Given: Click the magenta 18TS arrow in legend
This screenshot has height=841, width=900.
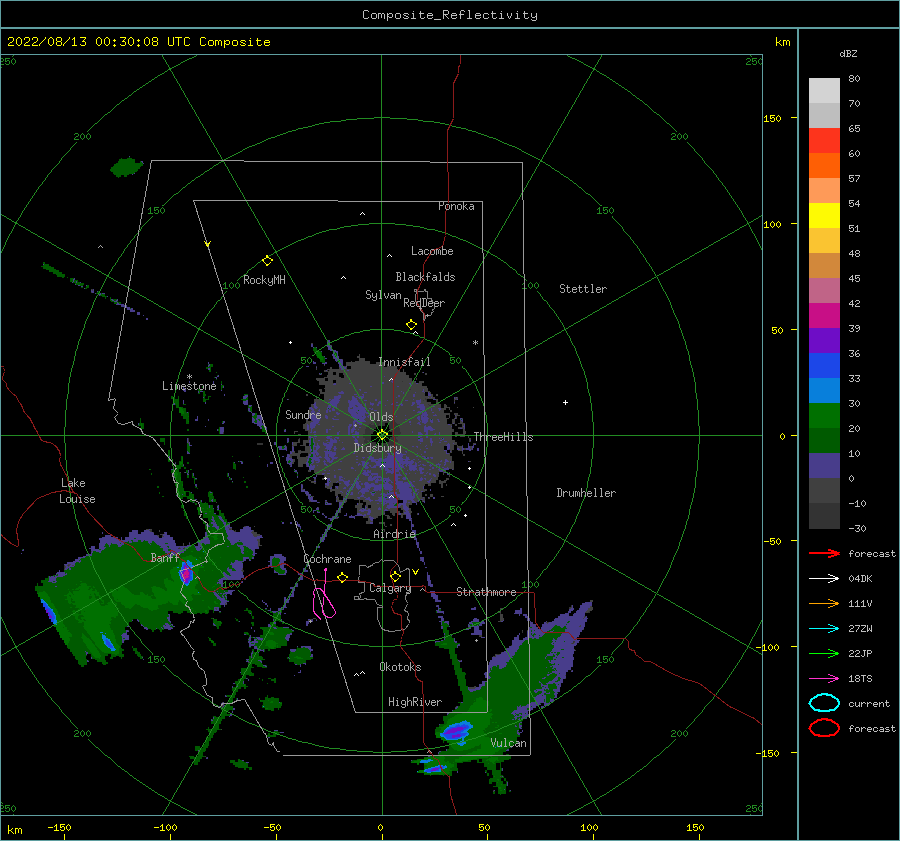Looking at the screenshot, I should 824,679.
